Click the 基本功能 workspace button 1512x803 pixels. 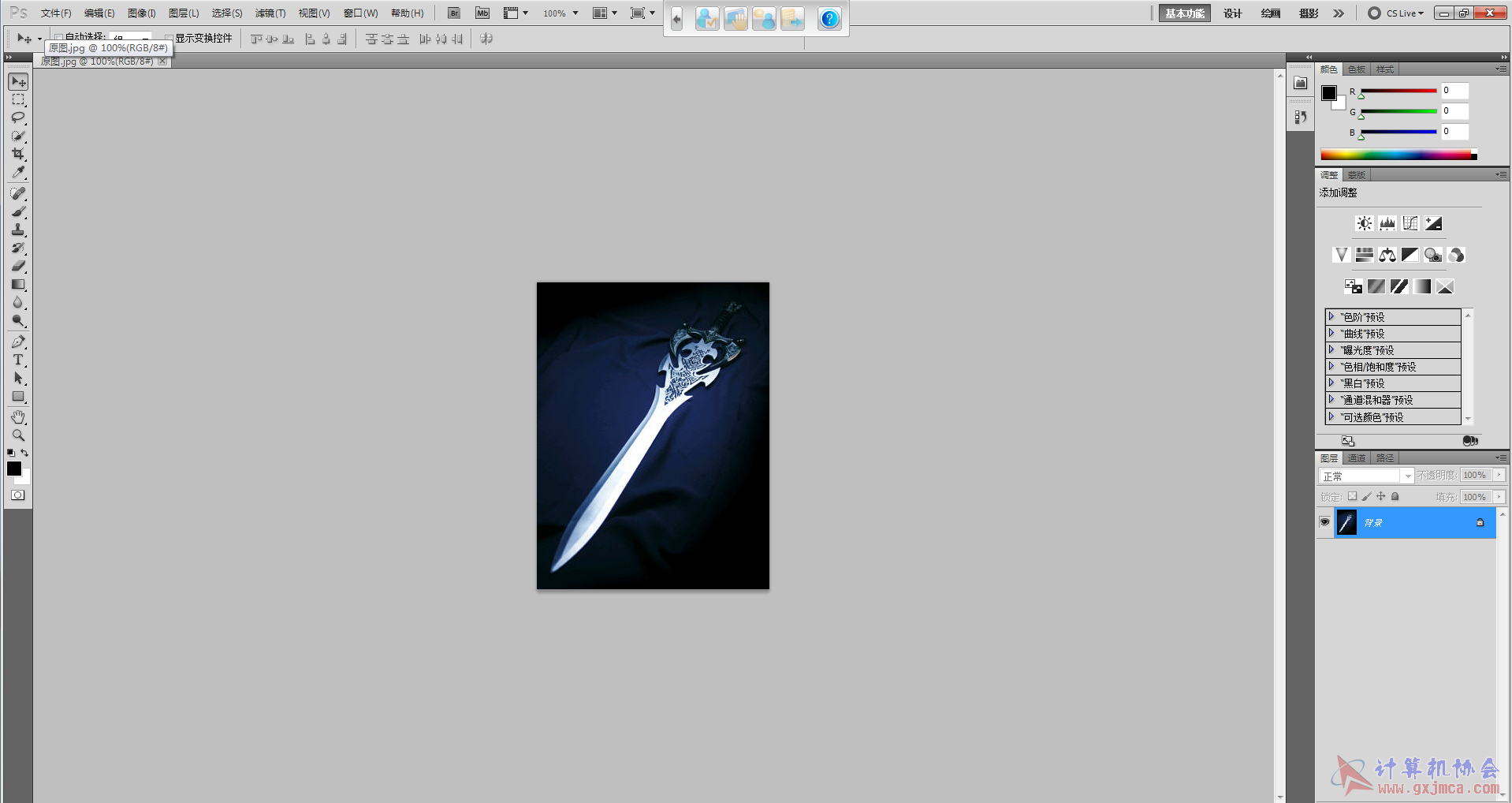pos(1185,13)
